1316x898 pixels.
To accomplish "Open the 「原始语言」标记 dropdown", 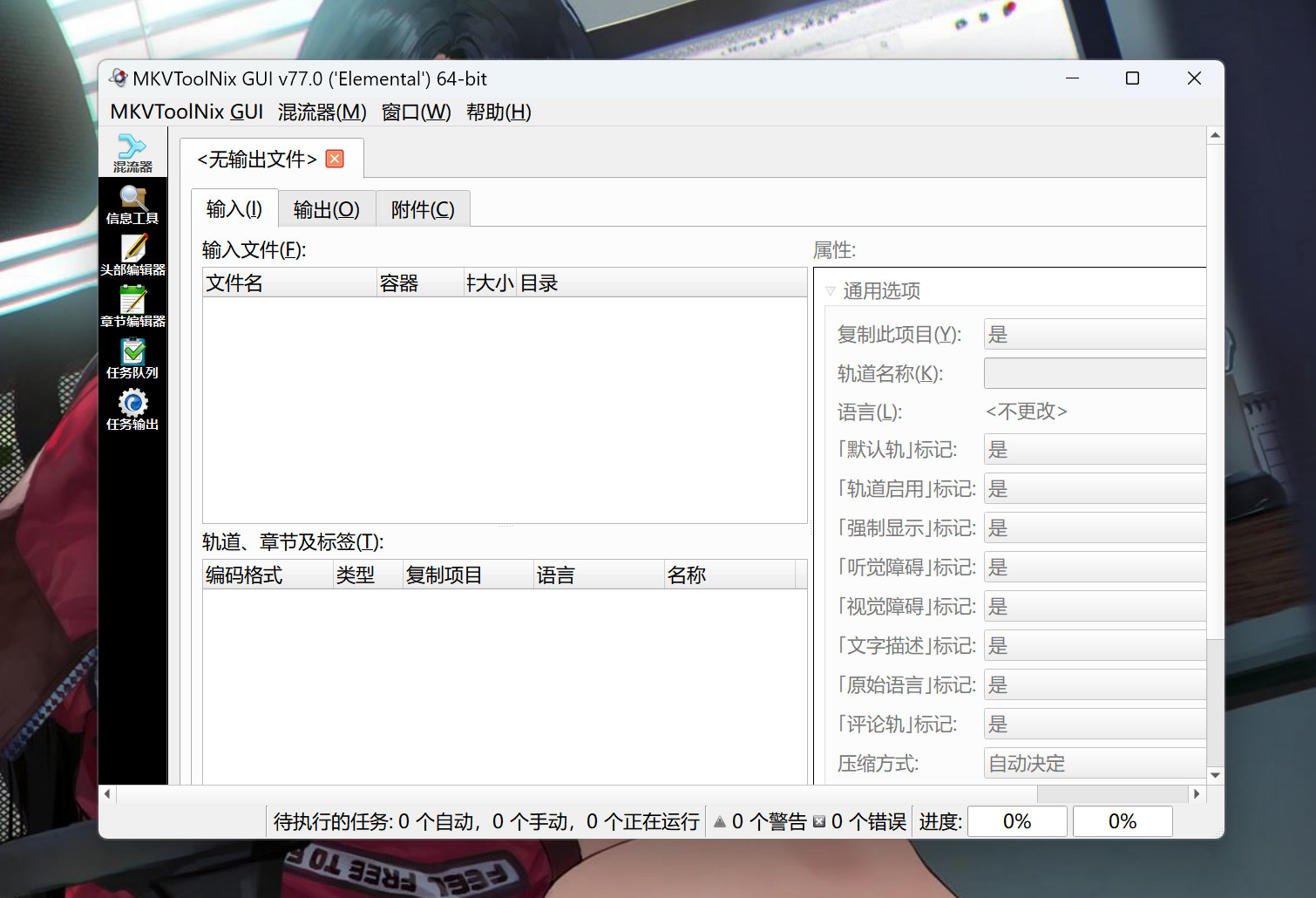I will tap(1095, 684).
